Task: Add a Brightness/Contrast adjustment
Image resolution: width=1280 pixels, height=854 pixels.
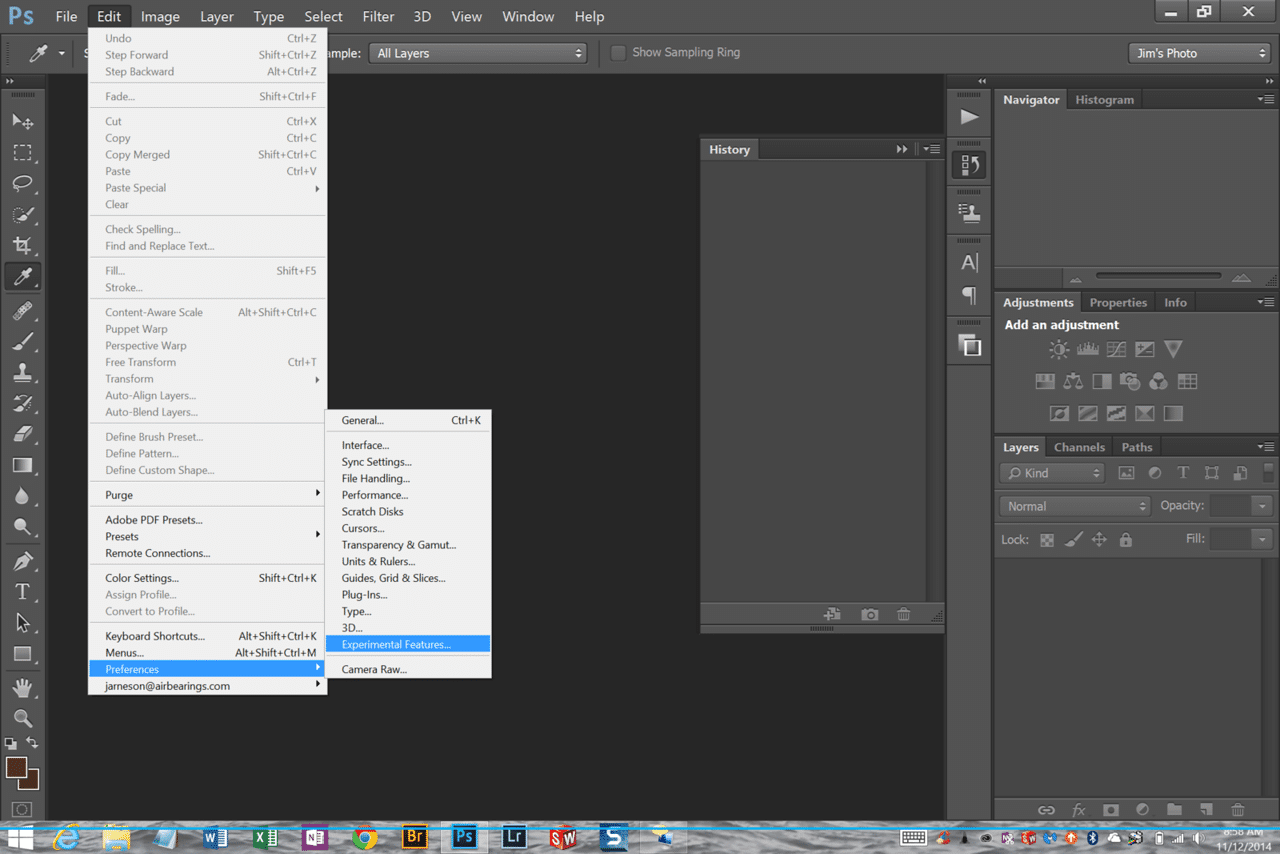Action: tap(1059, 349)
